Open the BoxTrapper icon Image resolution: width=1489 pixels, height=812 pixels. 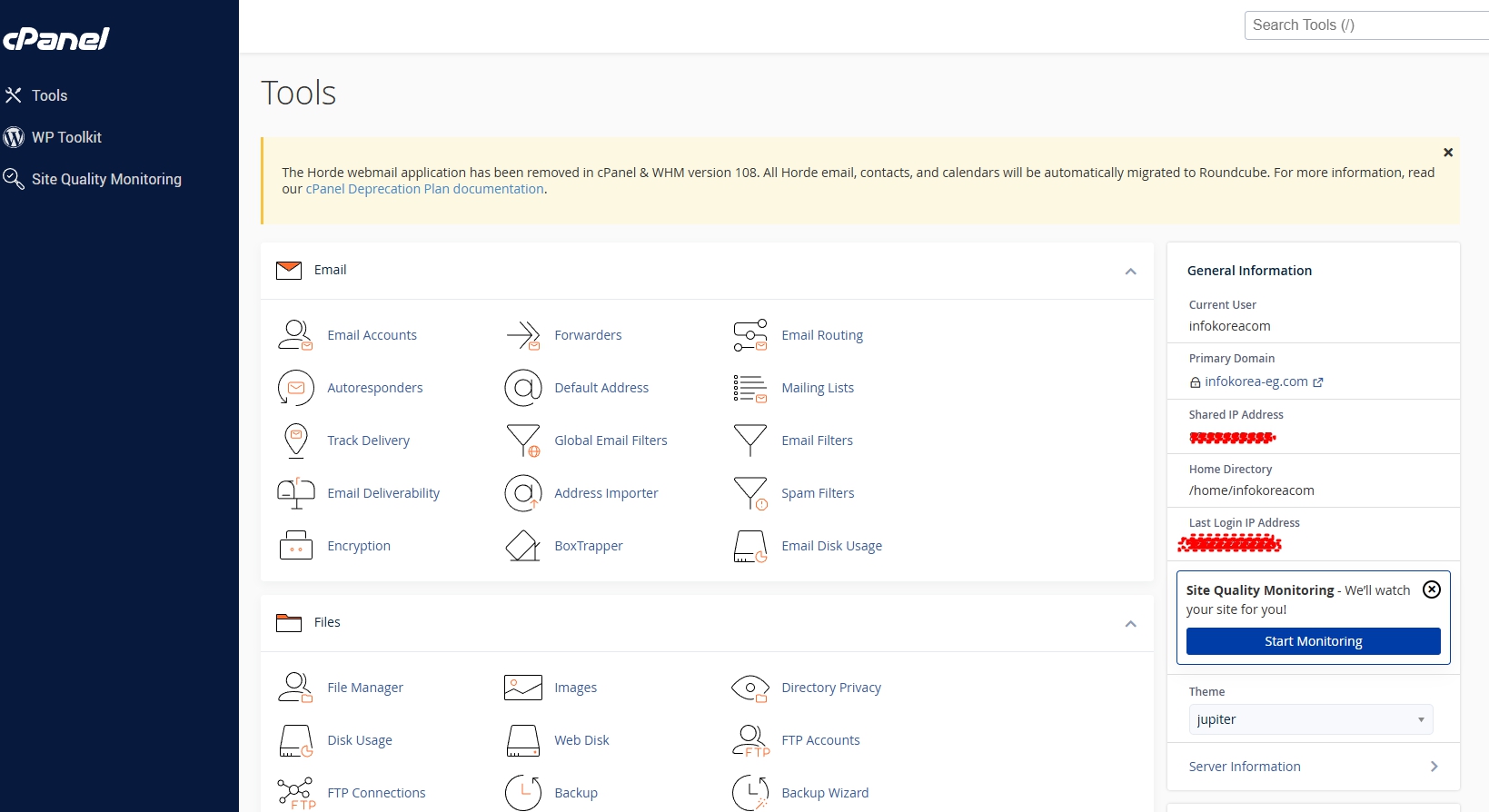[x=523, y=546]
